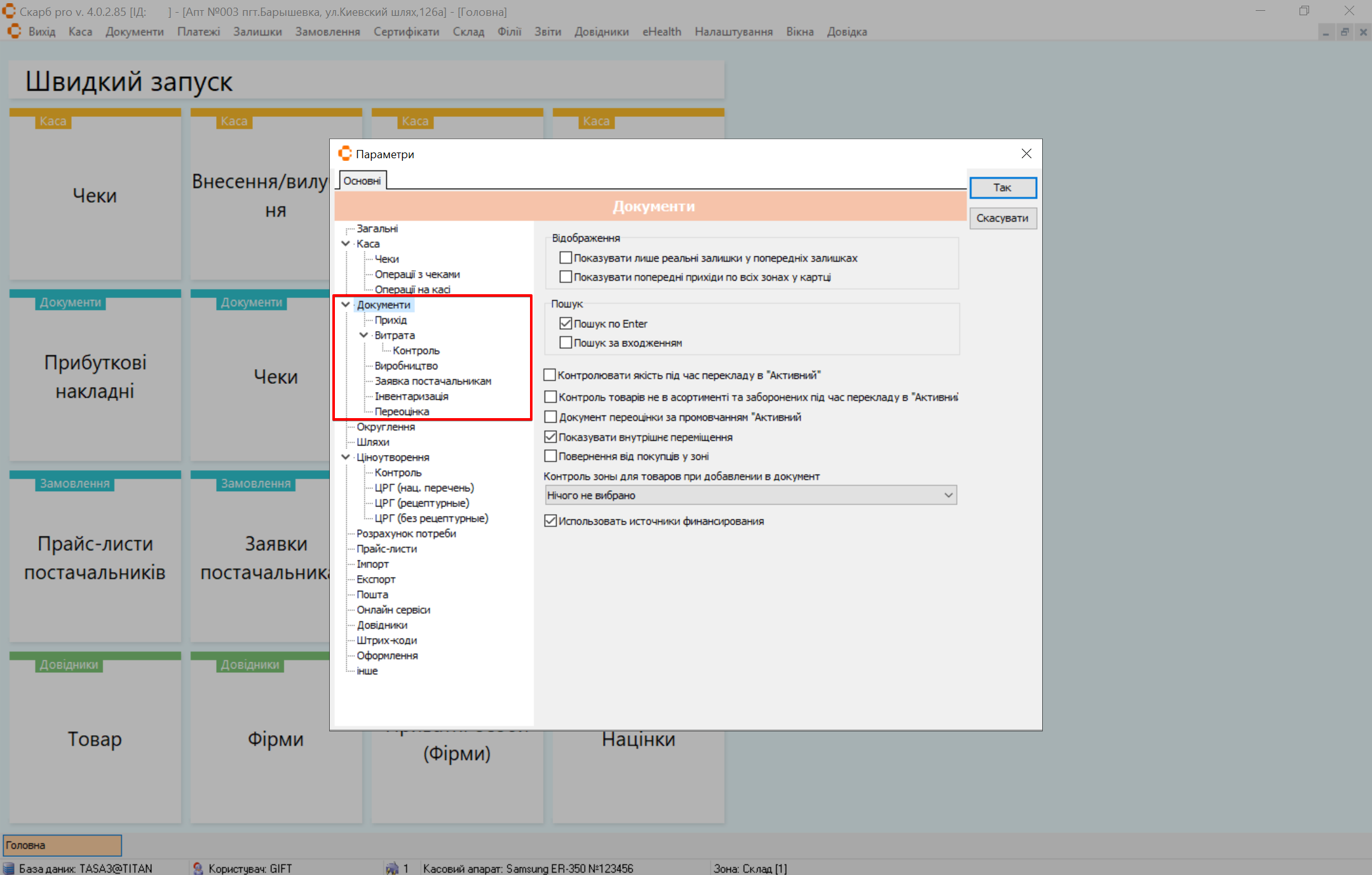Image resolution: width=1372 pixels, height=875 pixels.
Task: Collapse the Витрата tree branch
Action: point(363,335)
